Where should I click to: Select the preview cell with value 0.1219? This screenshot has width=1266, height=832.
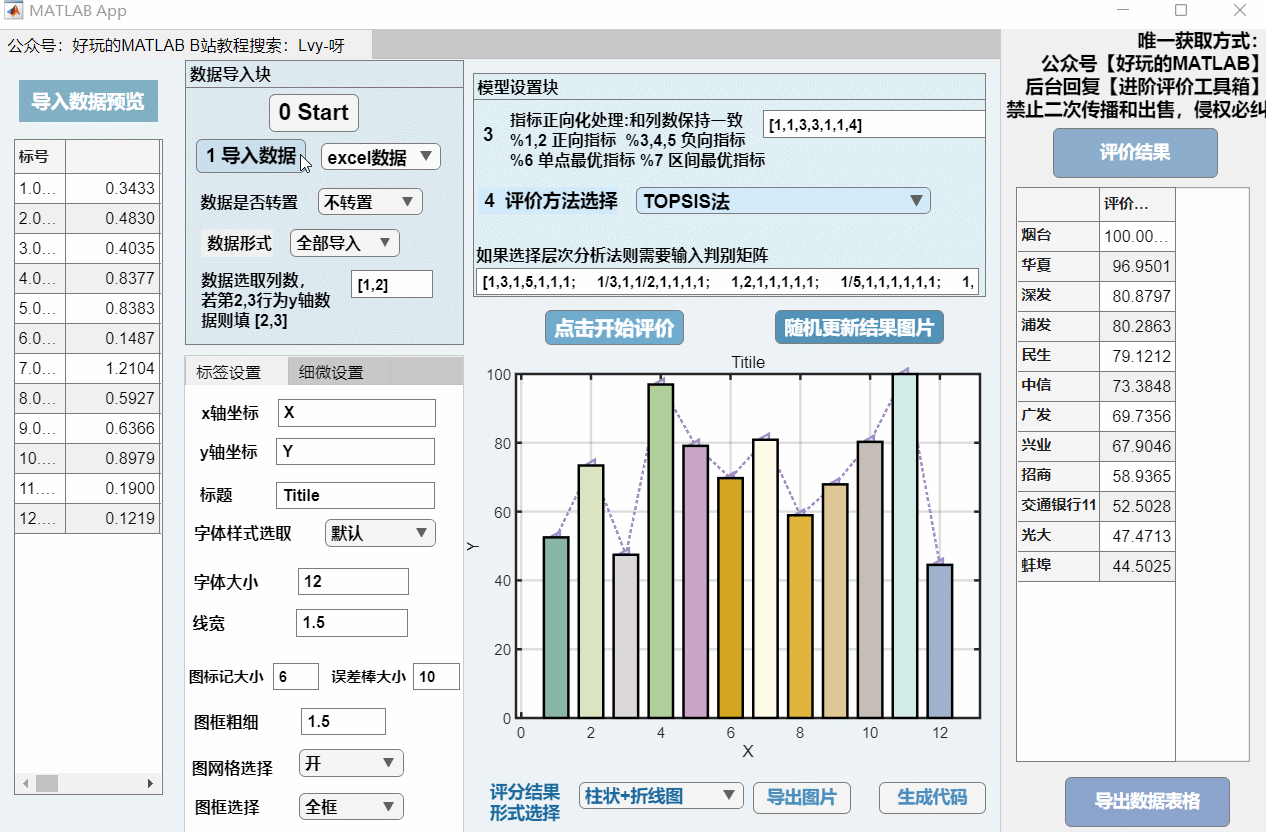click(x=113, y=518)
